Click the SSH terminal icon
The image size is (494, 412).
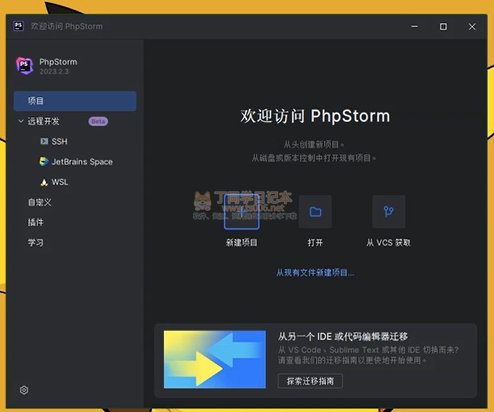coord(44,141)
